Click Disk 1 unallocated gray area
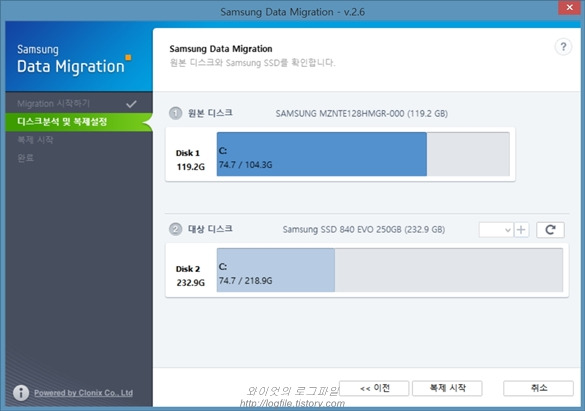 pos(468,154)
